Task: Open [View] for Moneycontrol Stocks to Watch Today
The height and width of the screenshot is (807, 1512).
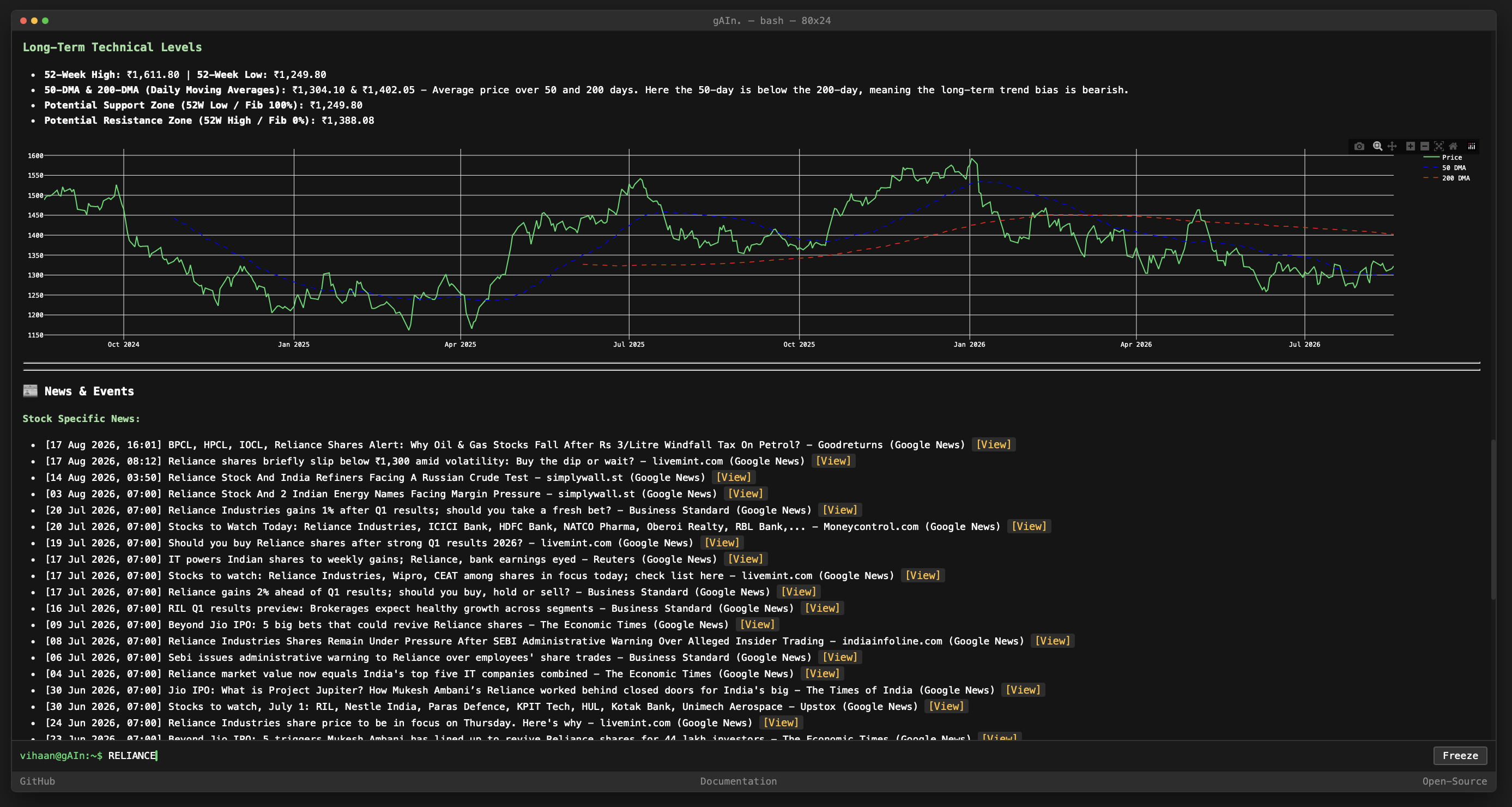Action: tap(1029, 526)
